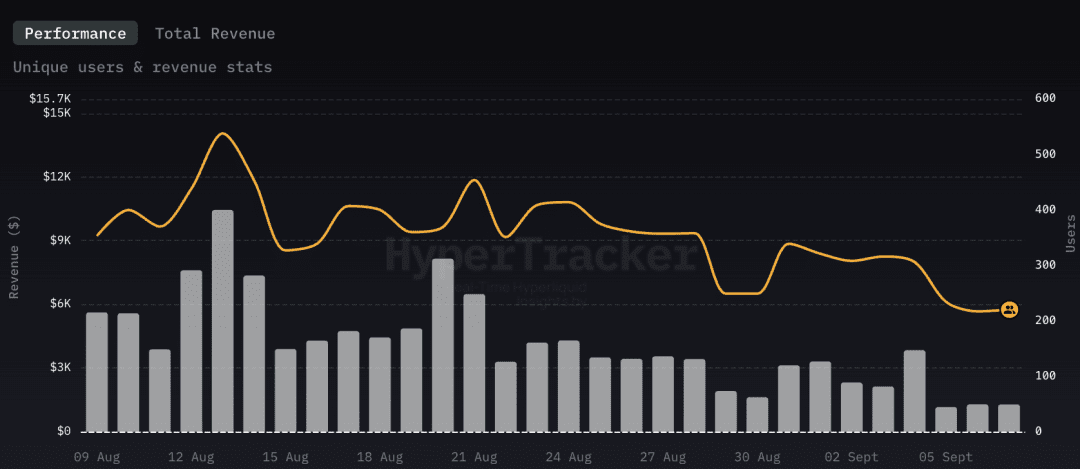This screenshot has height=469, width=1080.
Task: Click the last revenue bar on the right
Action: [x=1009, y=419]
